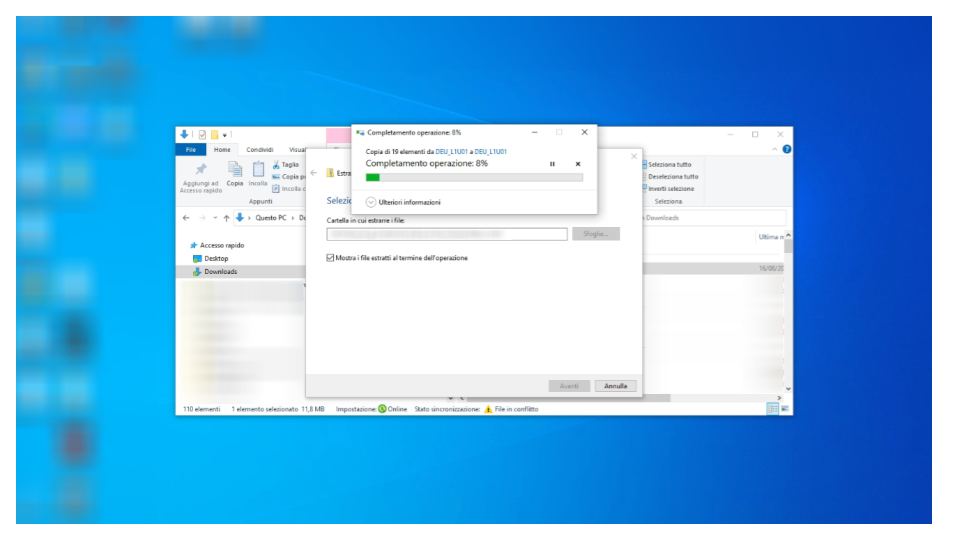Uncheck Mostra i file estratti al termine

coord(331,258)
